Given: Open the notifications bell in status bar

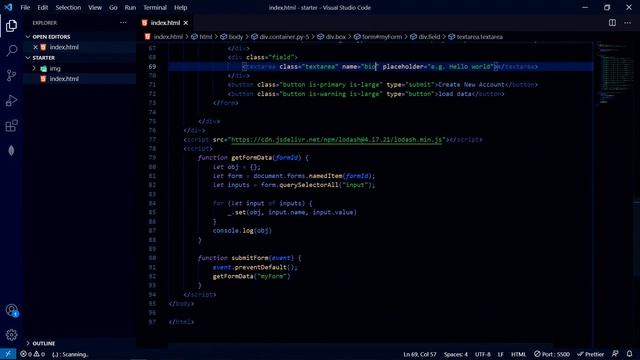Looking at the screenshot, I should 629,354.
